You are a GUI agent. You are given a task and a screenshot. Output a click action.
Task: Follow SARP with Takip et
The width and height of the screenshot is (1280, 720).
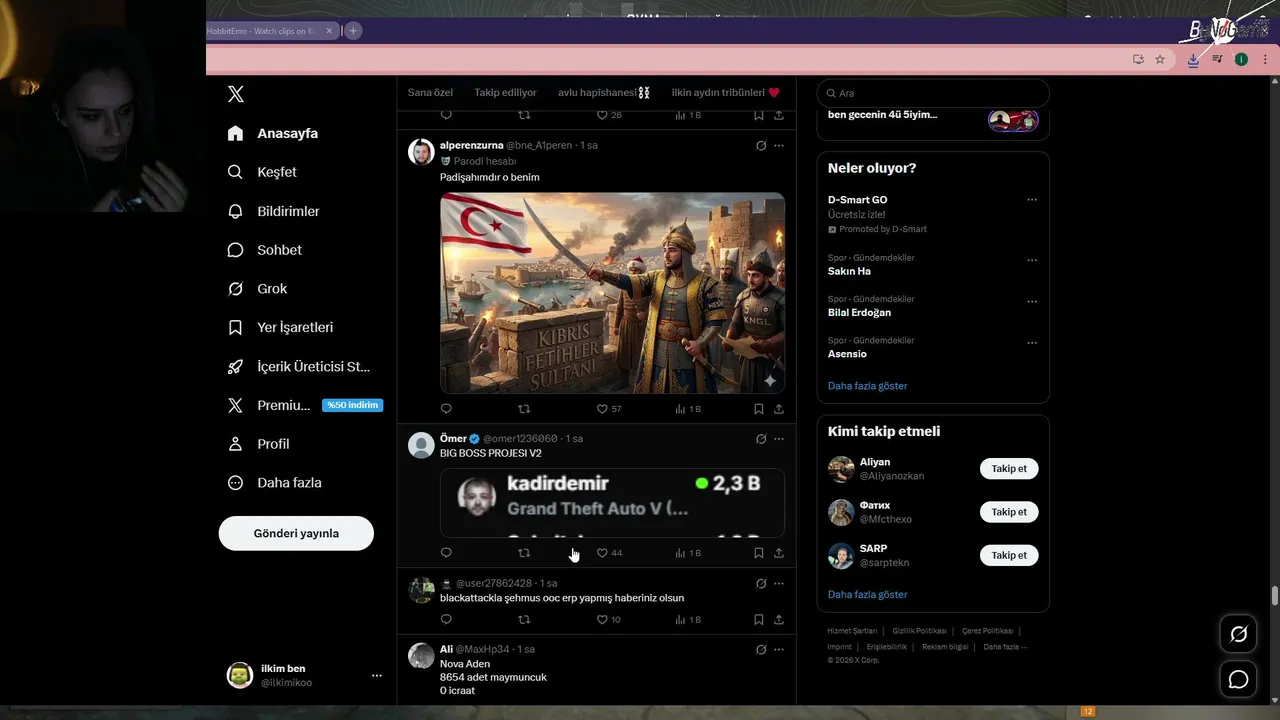coord(1009,555)
